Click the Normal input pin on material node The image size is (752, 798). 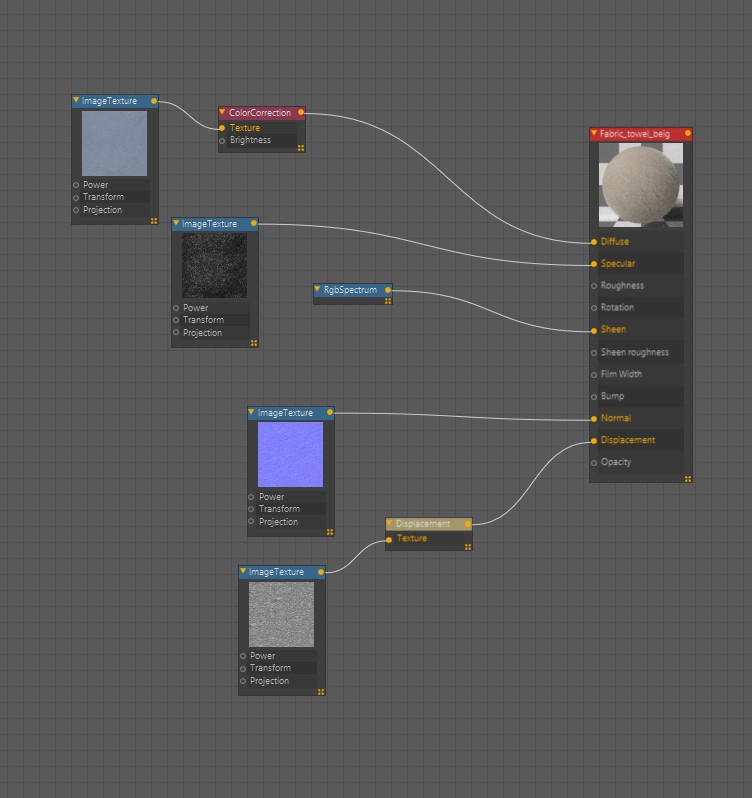coord(594,418)
